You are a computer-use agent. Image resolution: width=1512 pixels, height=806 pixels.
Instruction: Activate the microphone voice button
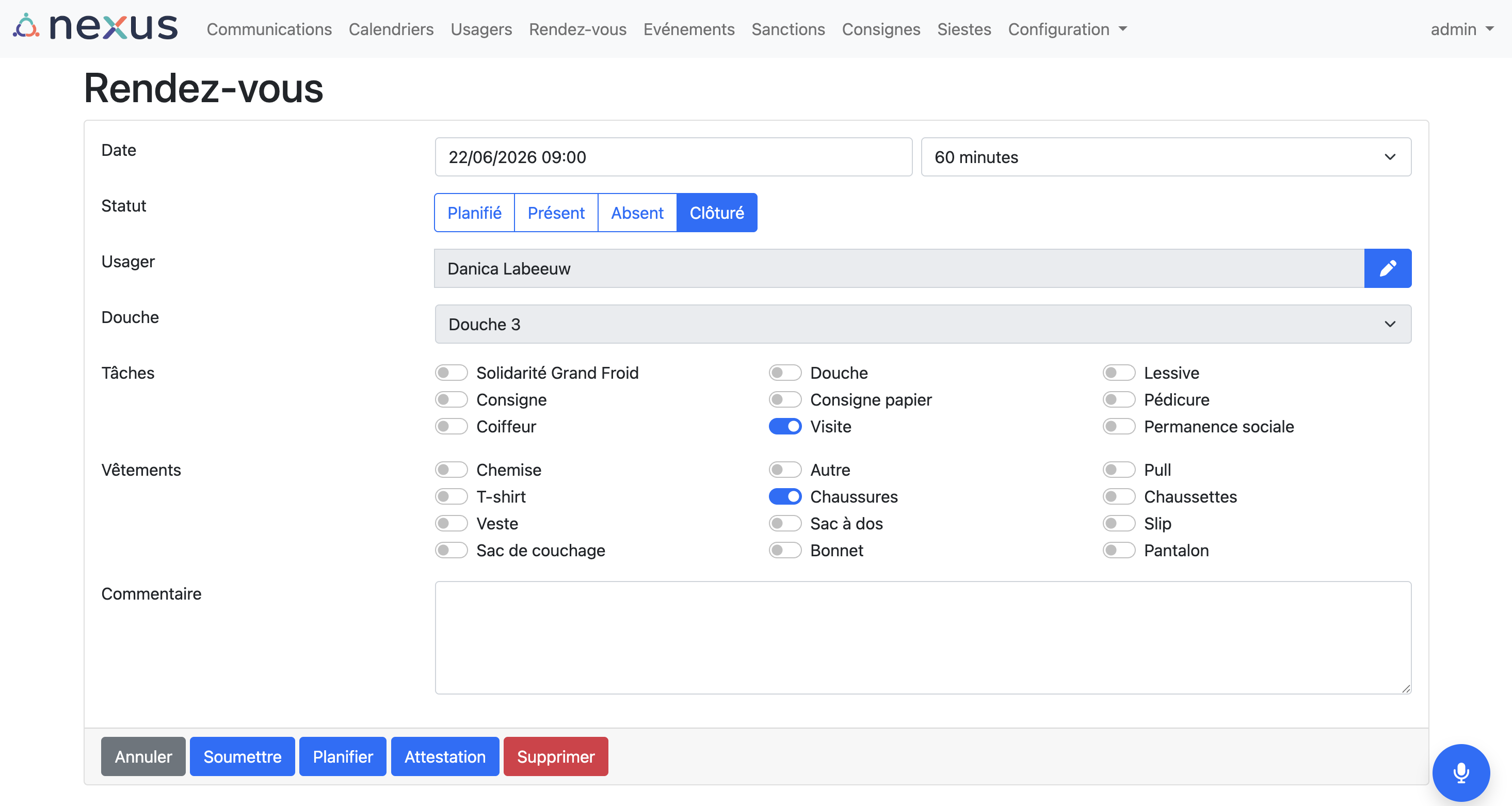click(x=1461, y=772)
